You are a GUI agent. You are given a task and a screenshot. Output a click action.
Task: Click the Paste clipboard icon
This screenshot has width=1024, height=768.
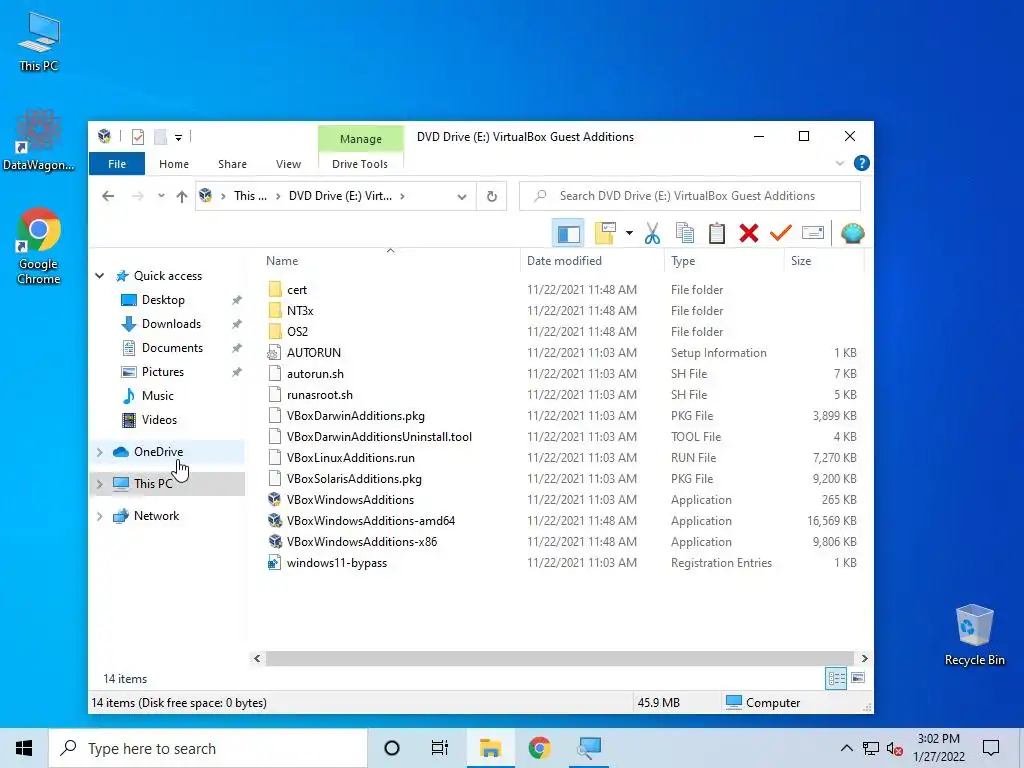coord(716,233)
